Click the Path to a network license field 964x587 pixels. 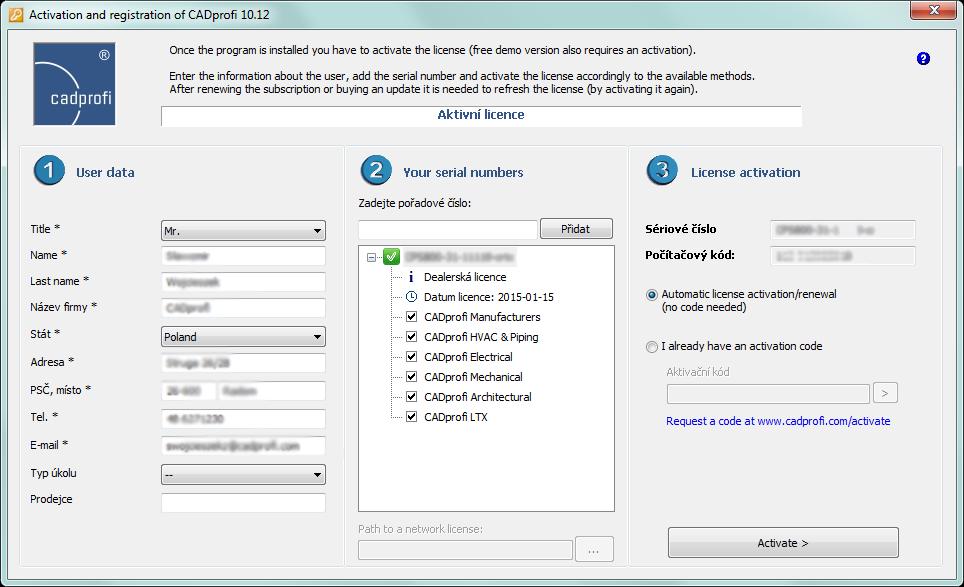click(x=465, y=550)
